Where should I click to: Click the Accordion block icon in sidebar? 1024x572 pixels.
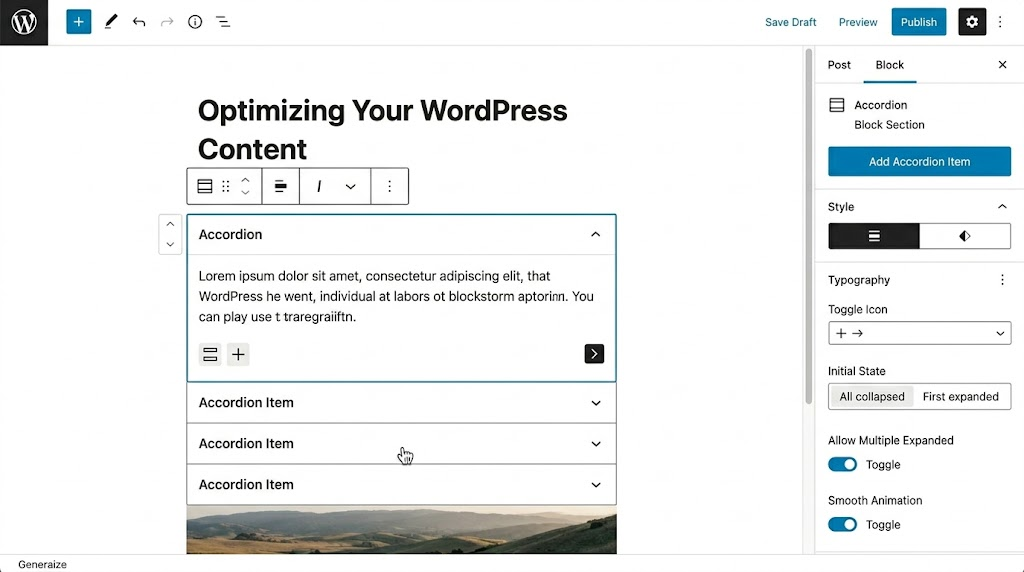coord(837,105)
